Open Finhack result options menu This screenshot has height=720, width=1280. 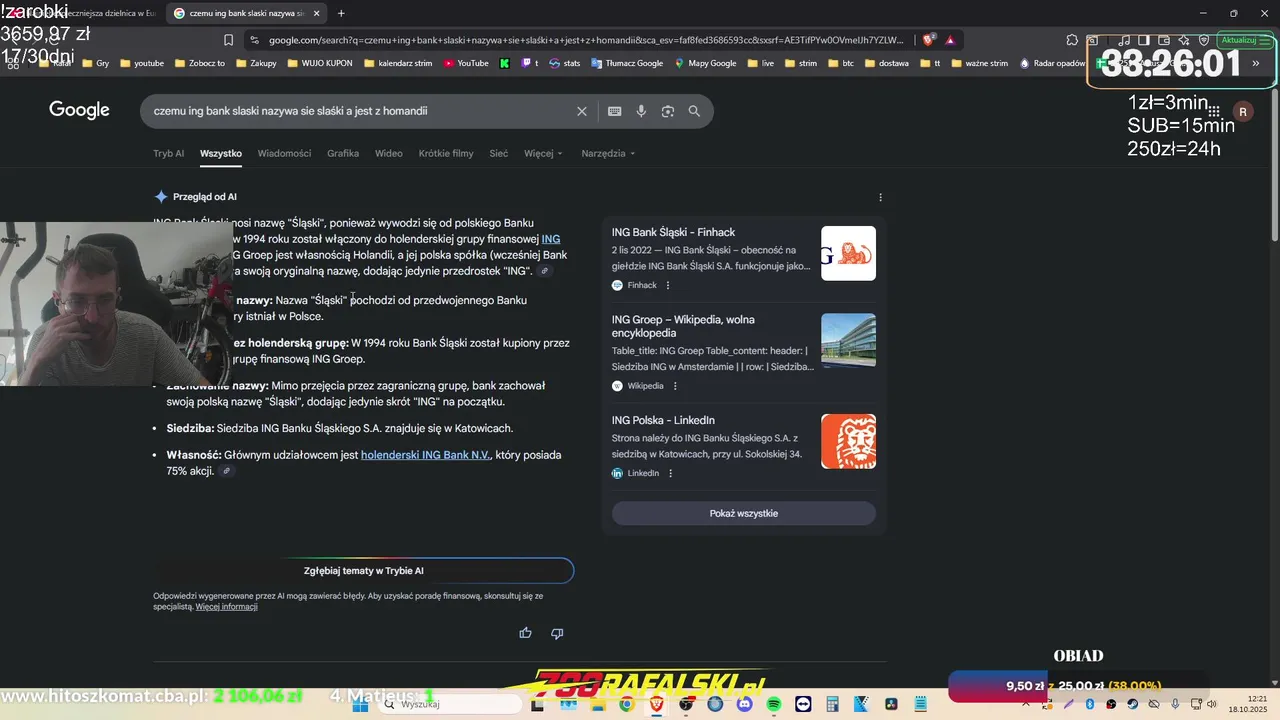pyautogui.click(x=668, y=285)
